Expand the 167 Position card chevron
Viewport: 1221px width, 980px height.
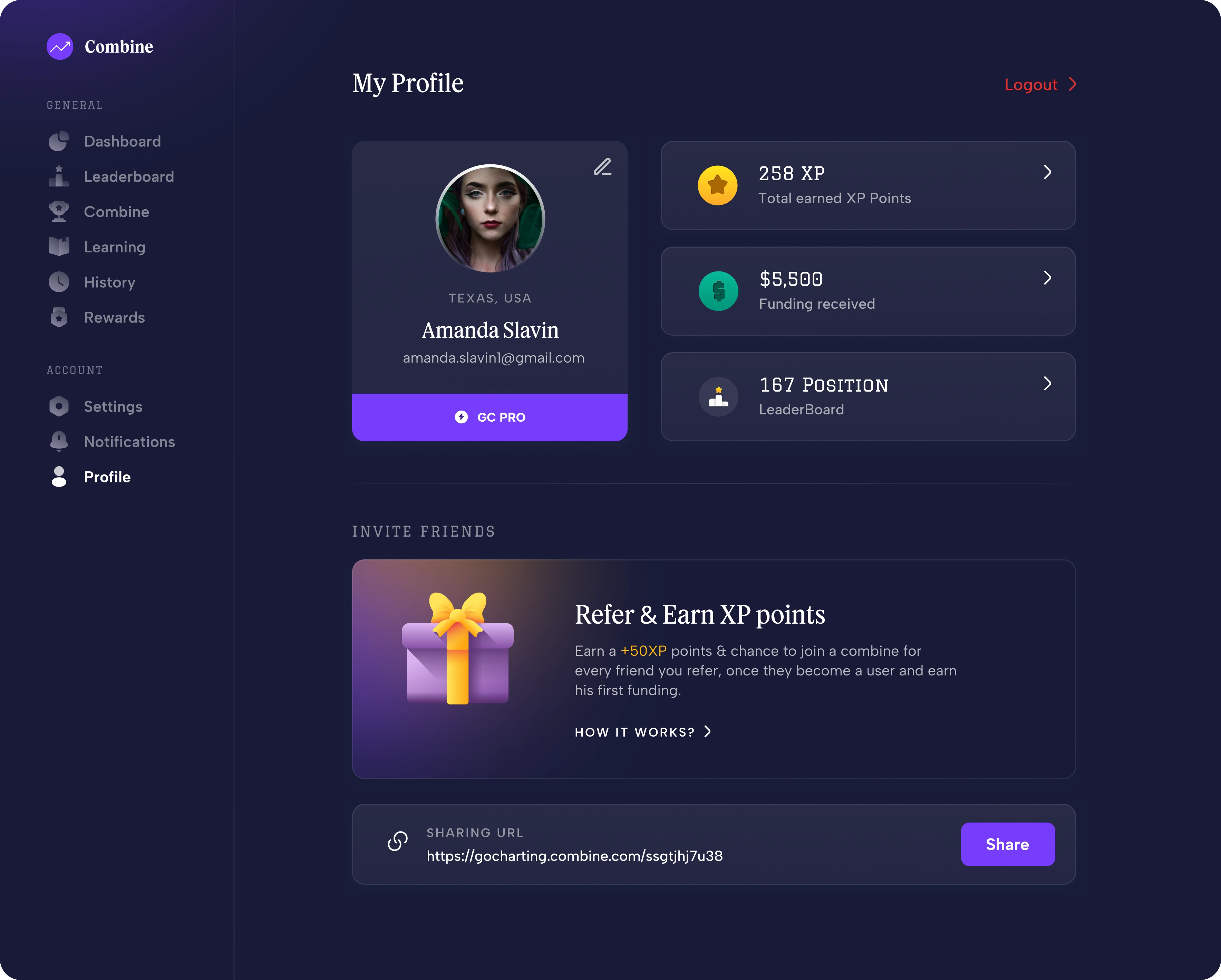coord(1048,384)
